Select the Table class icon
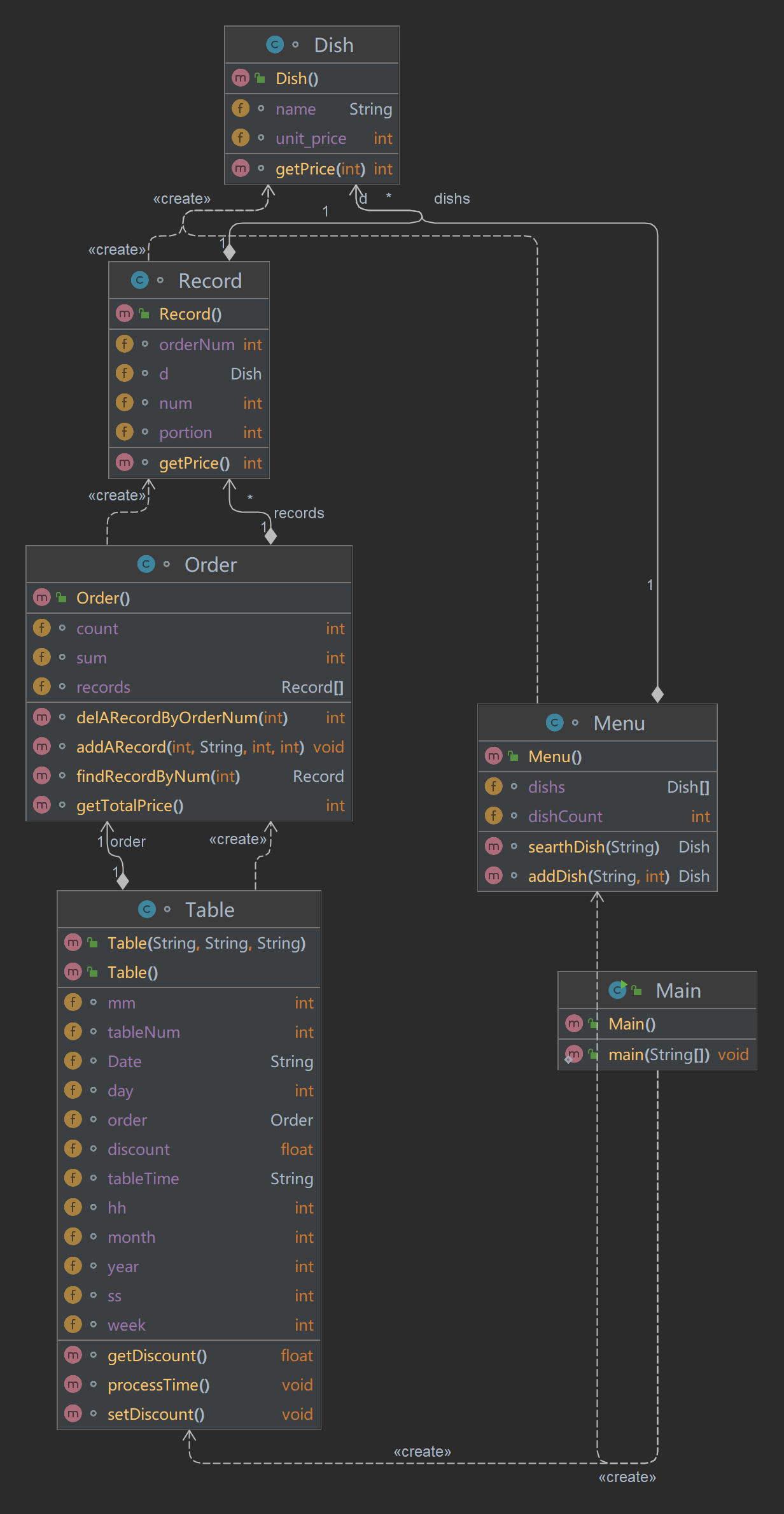The width and height of the screenshot is (784, 1514). point(147,909)
